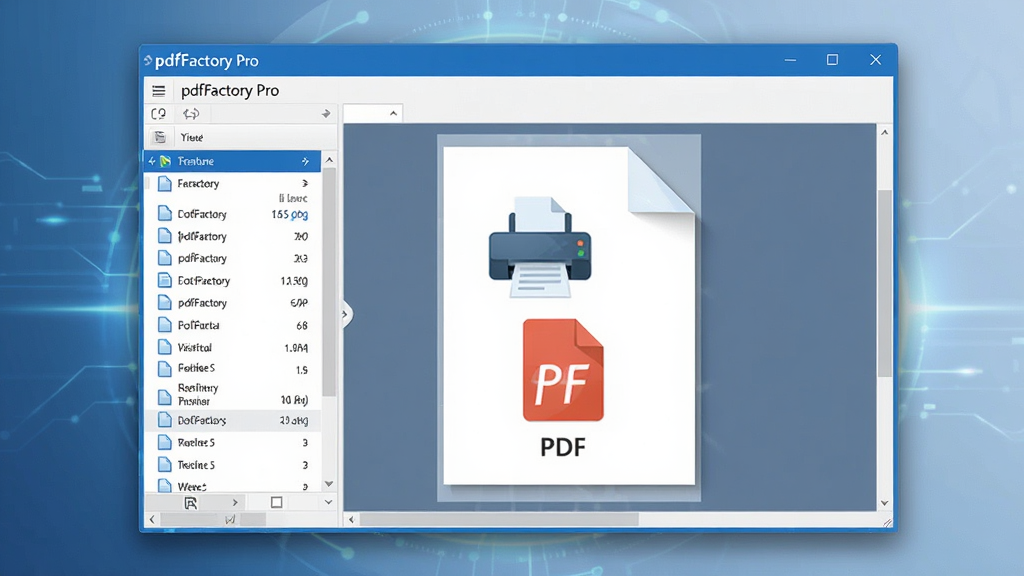The image size is (1024, 576).
Task: Click the green icon in highlighted Feature row
Action: coord(165,161)
